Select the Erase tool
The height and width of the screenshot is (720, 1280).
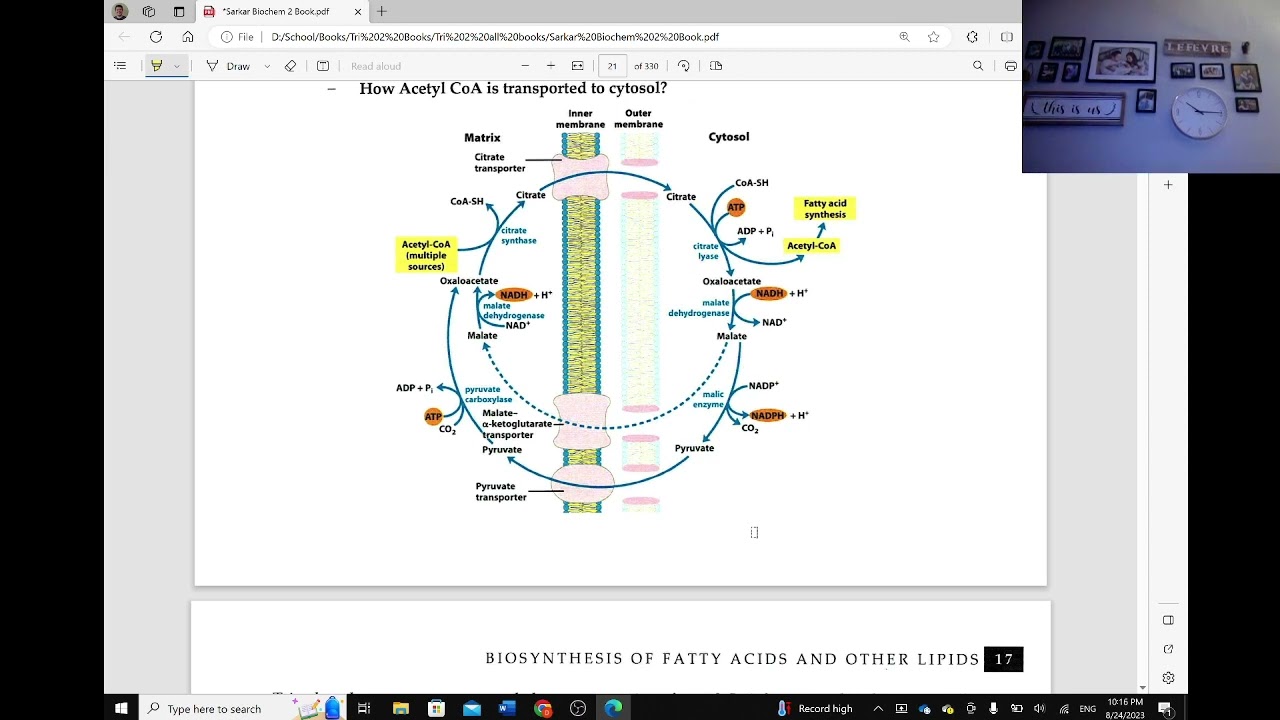point(290,66)
